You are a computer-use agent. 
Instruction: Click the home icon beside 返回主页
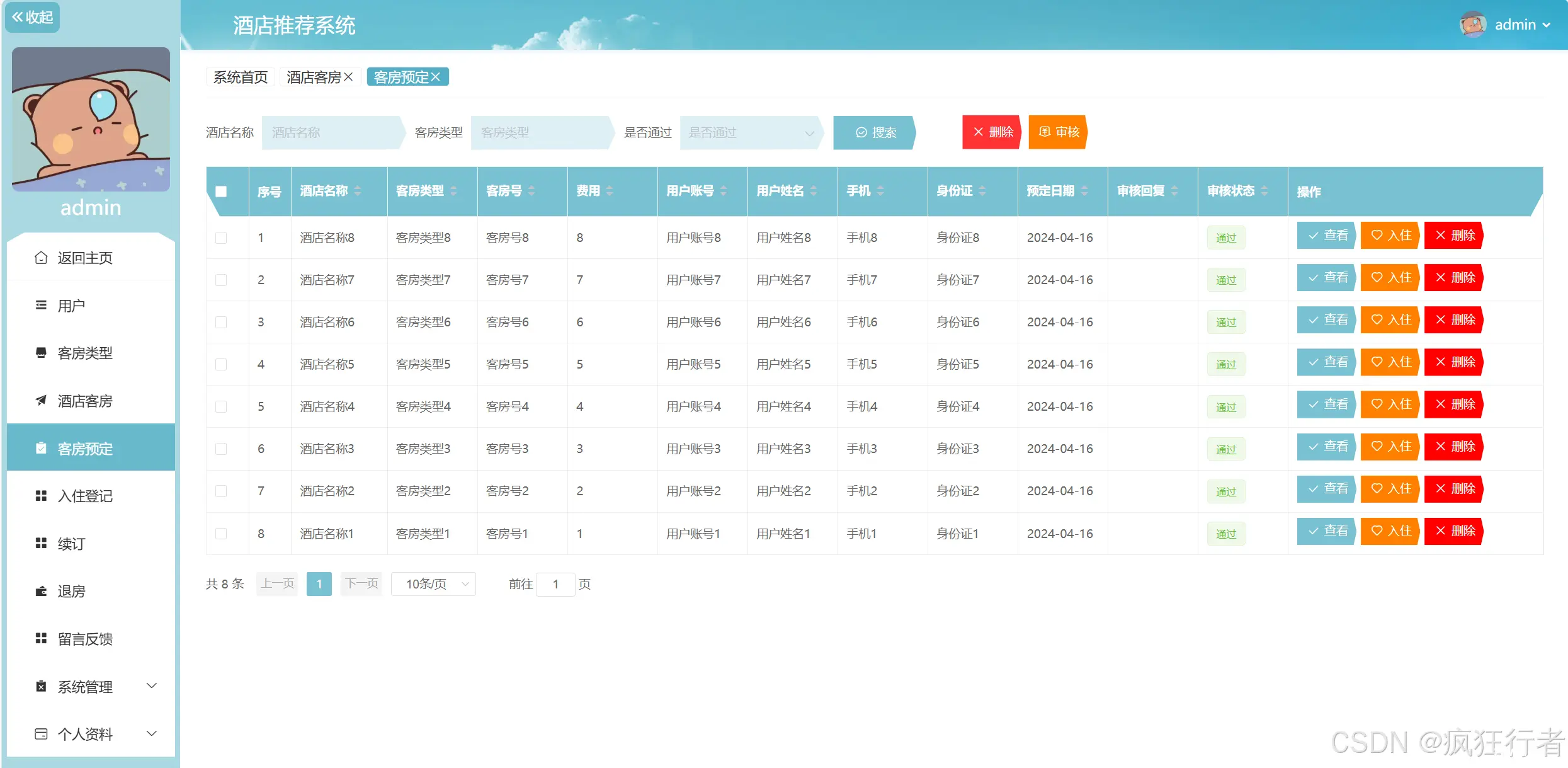pyautogui.click(x=41, y=258)
